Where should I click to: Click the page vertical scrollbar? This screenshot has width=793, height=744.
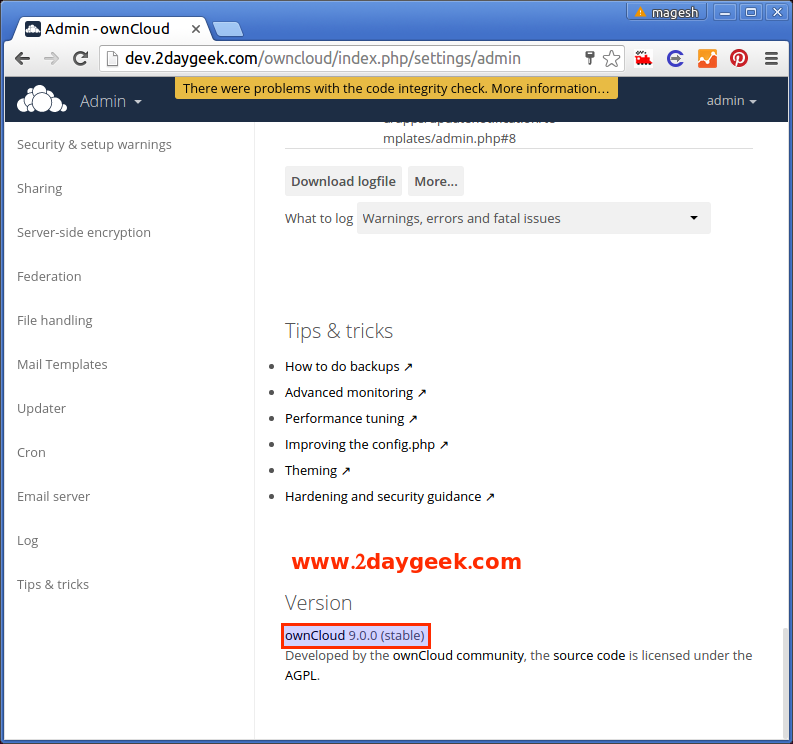pyautogui.click(x=784, y=683)
